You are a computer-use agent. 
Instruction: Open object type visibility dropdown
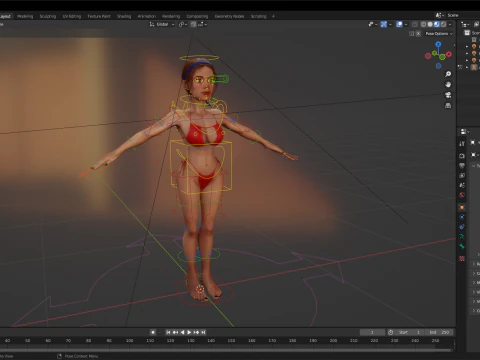[x=373, y=24]
